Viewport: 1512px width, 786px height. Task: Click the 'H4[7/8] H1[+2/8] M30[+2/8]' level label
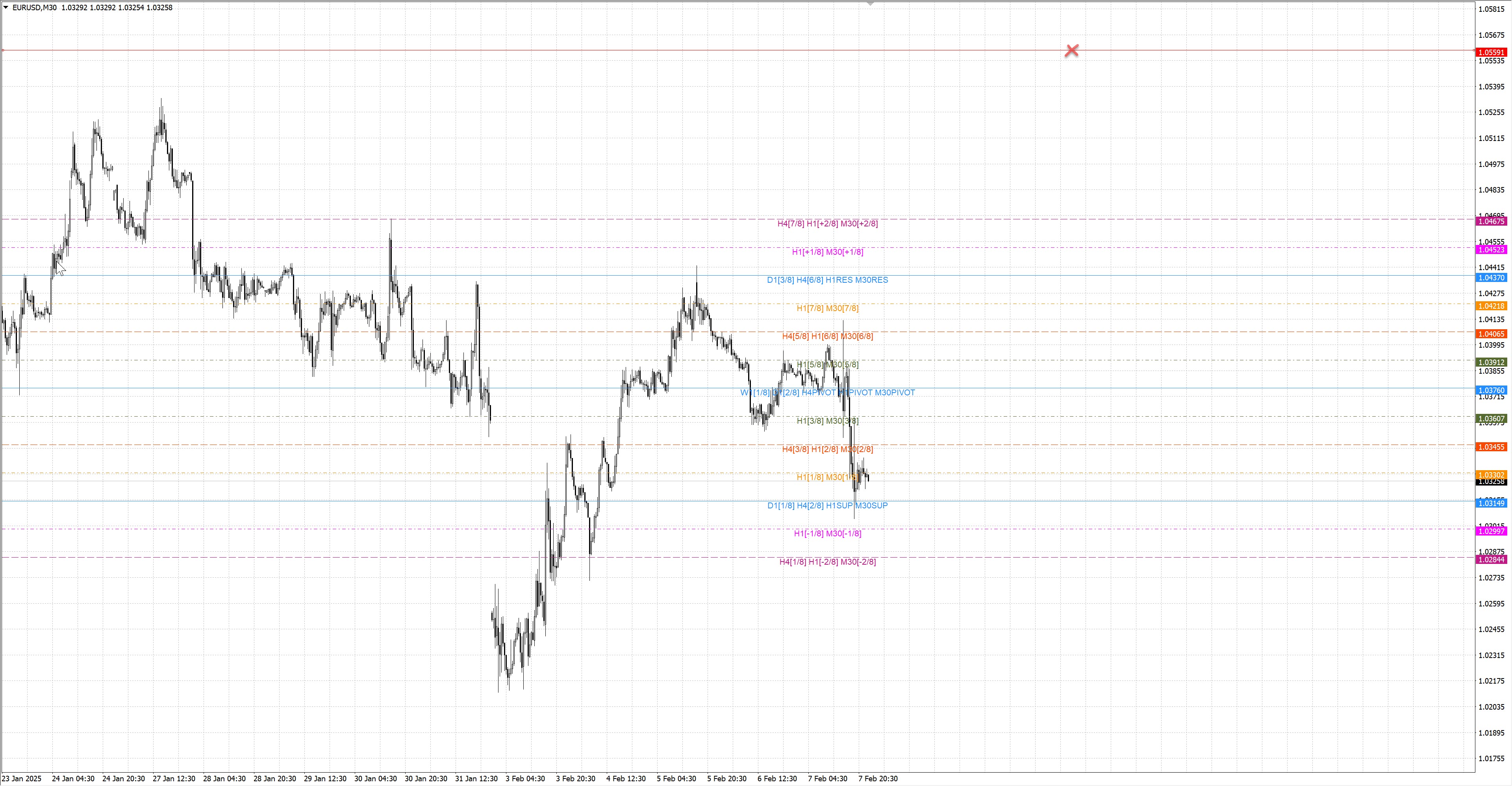(827, 224)
